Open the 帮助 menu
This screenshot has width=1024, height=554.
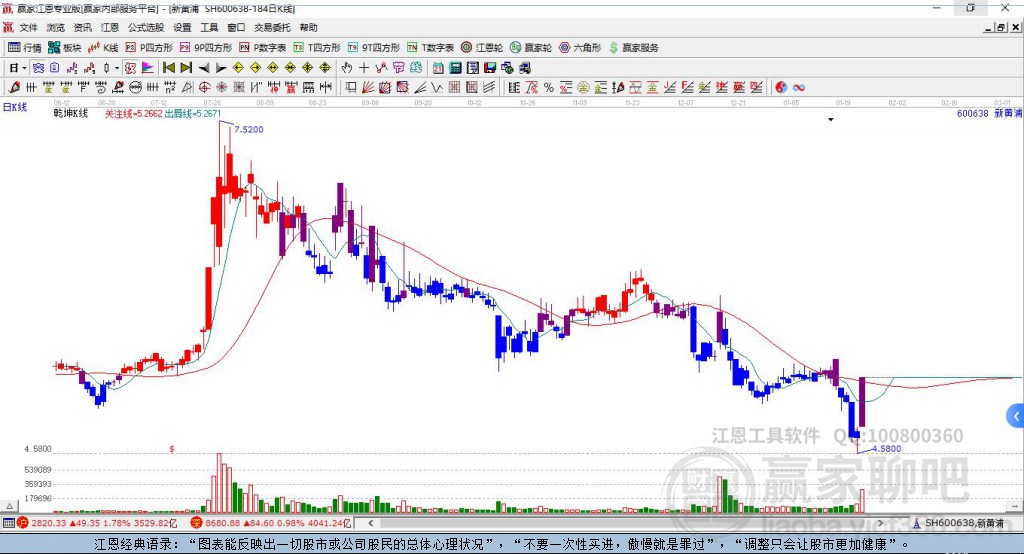308,27
